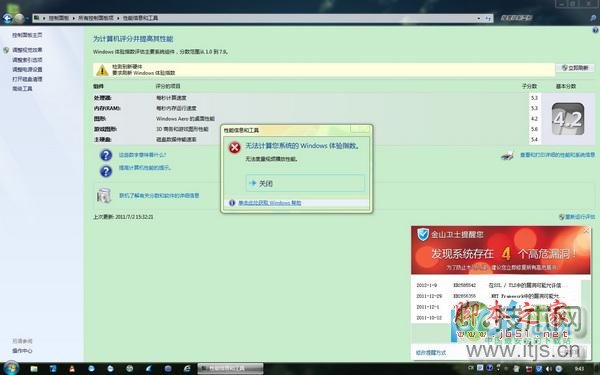The height and width of the screenshot is (375, 600).
Task: Open the 调整索引选项 sidebar link
Action: click(x=27, y=60)
